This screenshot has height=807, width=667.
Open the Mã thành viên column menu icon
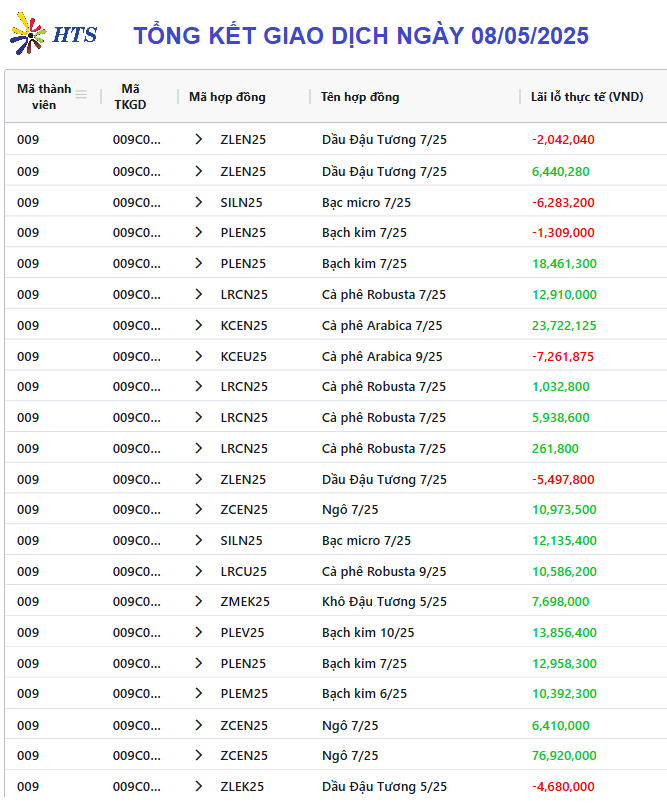pyautogui.click(x=81, y=95)
